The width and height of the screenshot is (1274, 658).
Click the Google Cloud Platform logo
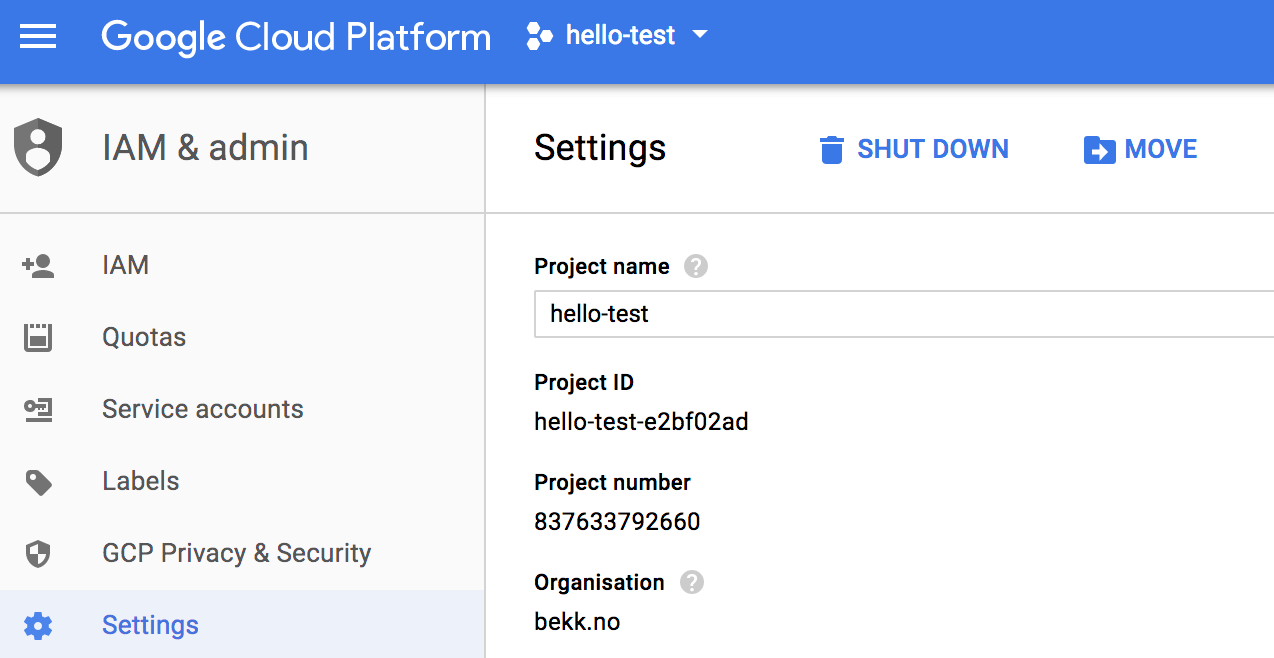pyautogui.click(x=296, y=38)
